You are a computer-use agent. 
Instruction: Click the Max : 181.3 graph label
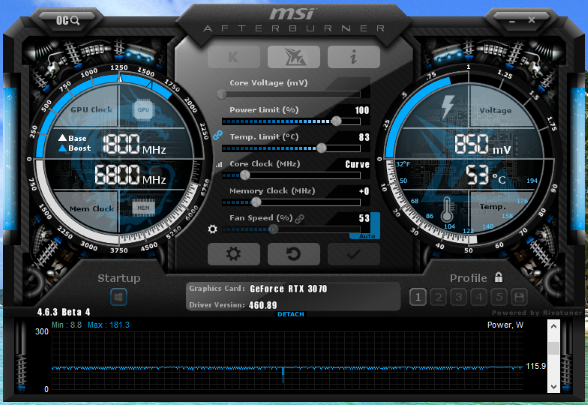[x=108, y=325]
